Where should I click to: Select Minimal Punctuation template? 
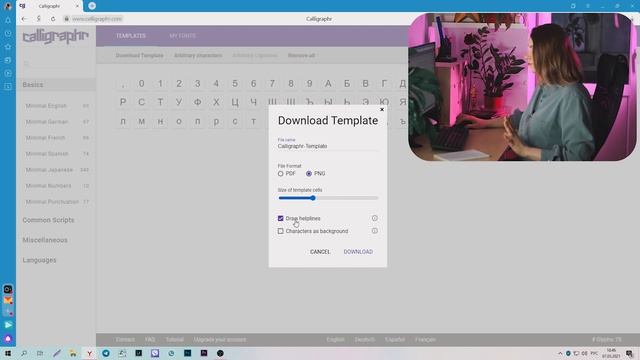[x=56, y=202]
